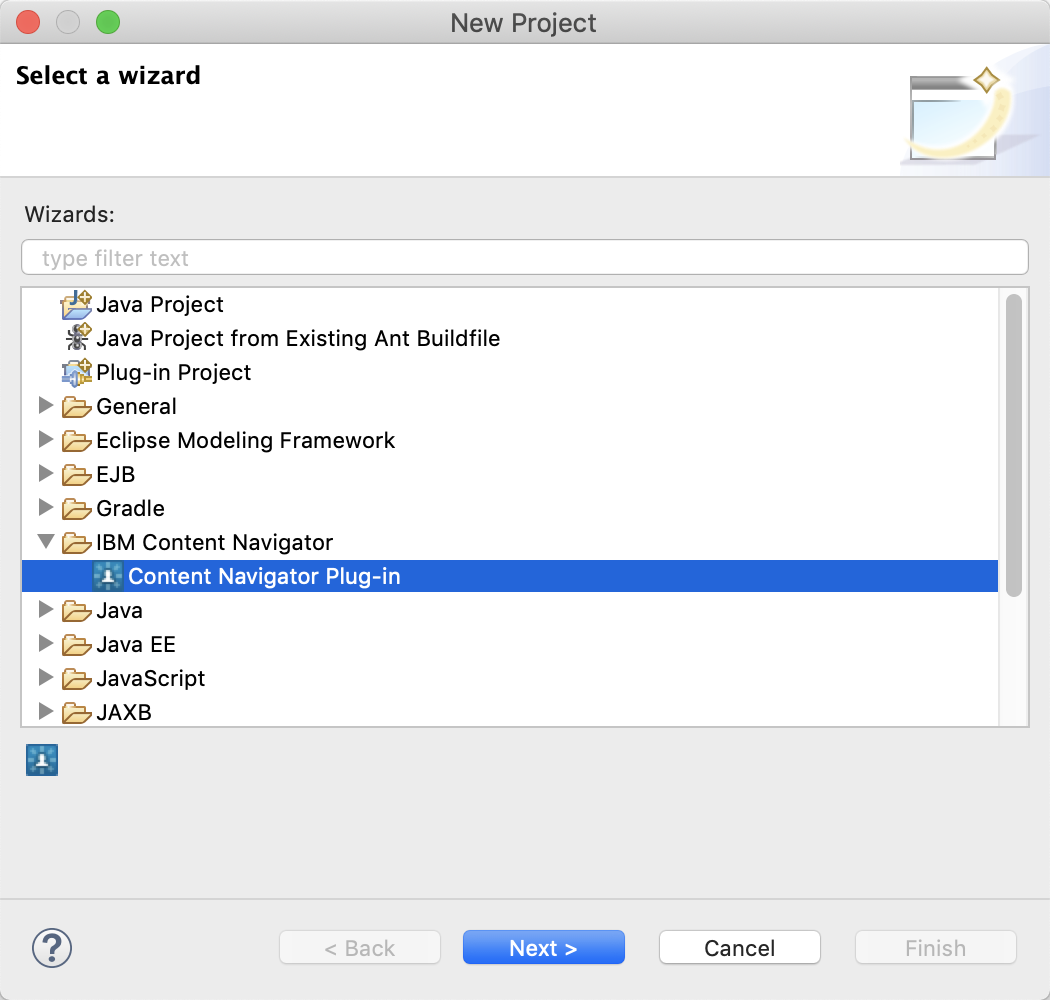Expand the General category
This screenshot has width=1050, height=1000.
46,406
